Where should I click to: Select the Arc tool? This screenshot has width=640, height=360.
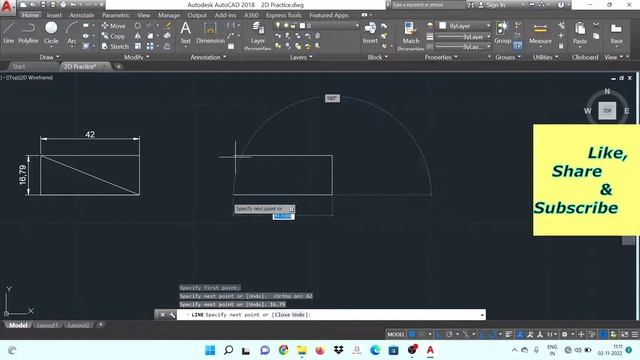[x=72, y=32]
